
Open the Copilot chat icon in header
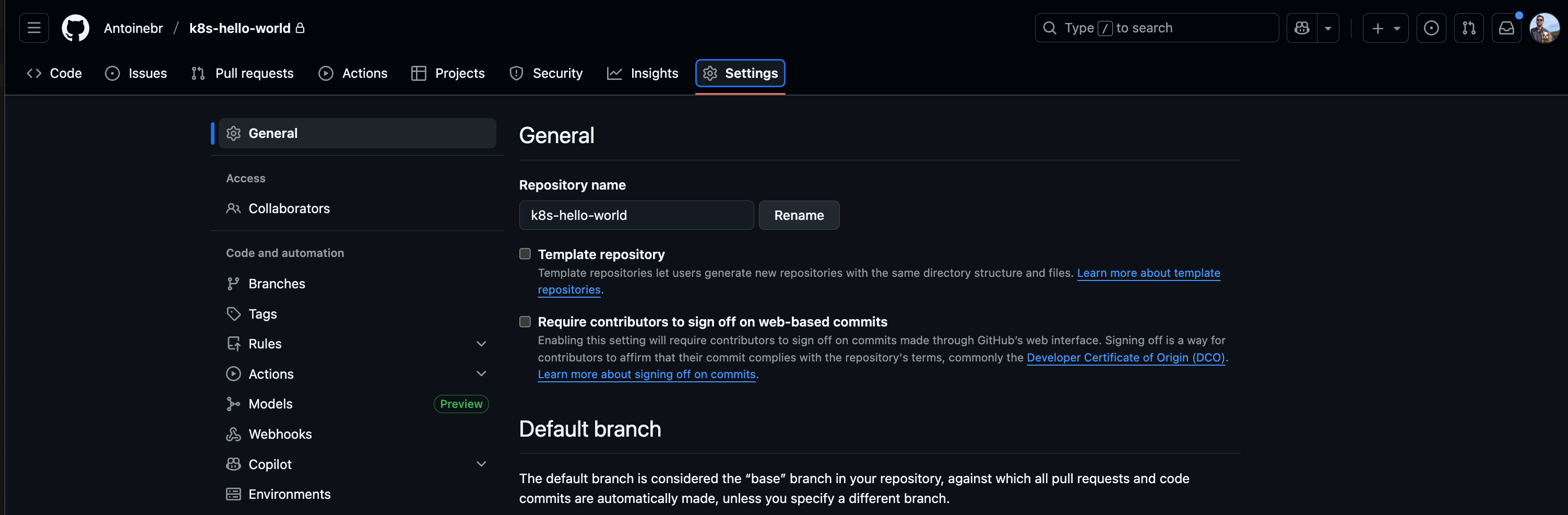(1302, 28)
